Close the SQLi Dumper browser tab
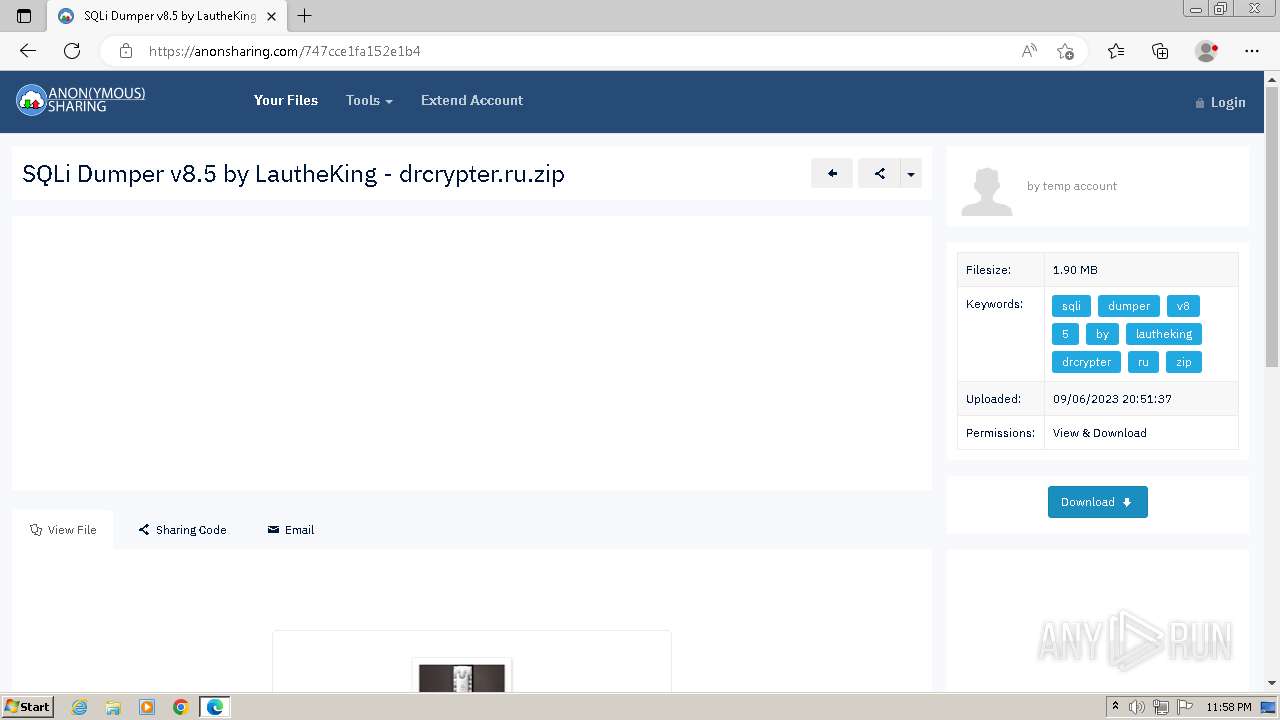Viewport: 1280px width, 720px height. 270,16
